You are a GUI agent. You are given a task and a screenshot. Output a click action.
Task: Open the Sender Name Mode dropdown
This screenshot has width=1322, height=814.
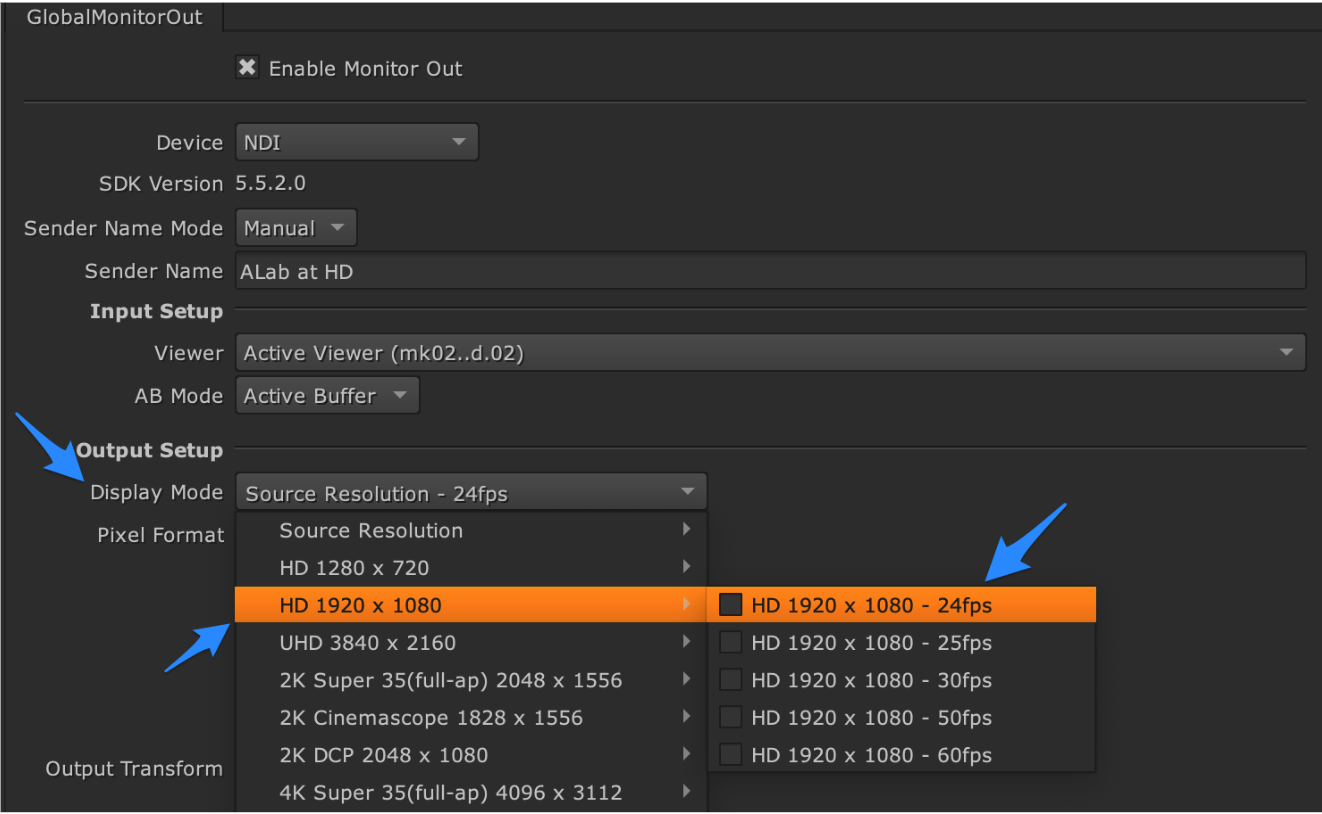(296, 228)
